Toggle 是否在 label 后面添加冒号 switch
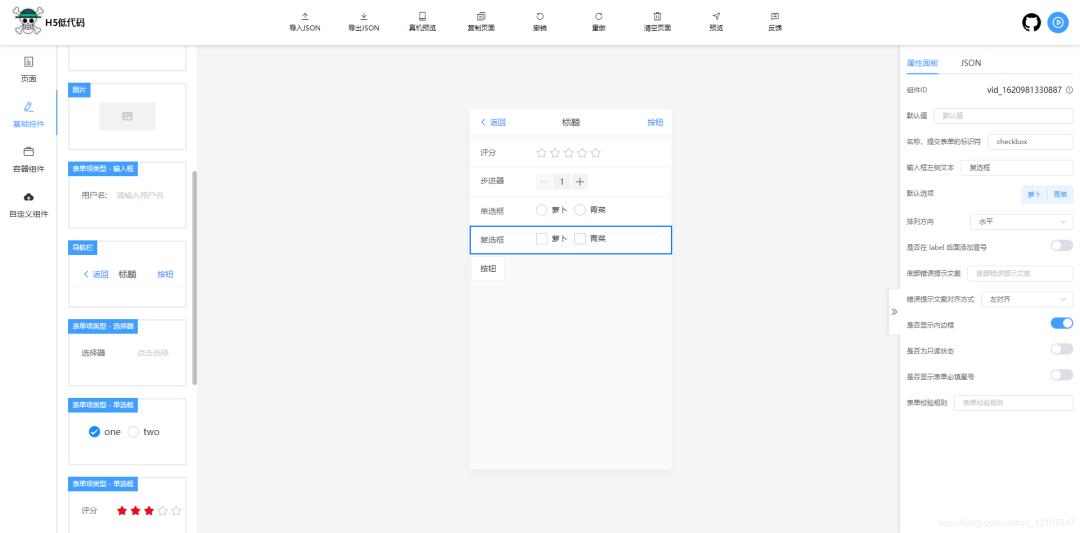 pyautogui.click(x=1061, y=245)
